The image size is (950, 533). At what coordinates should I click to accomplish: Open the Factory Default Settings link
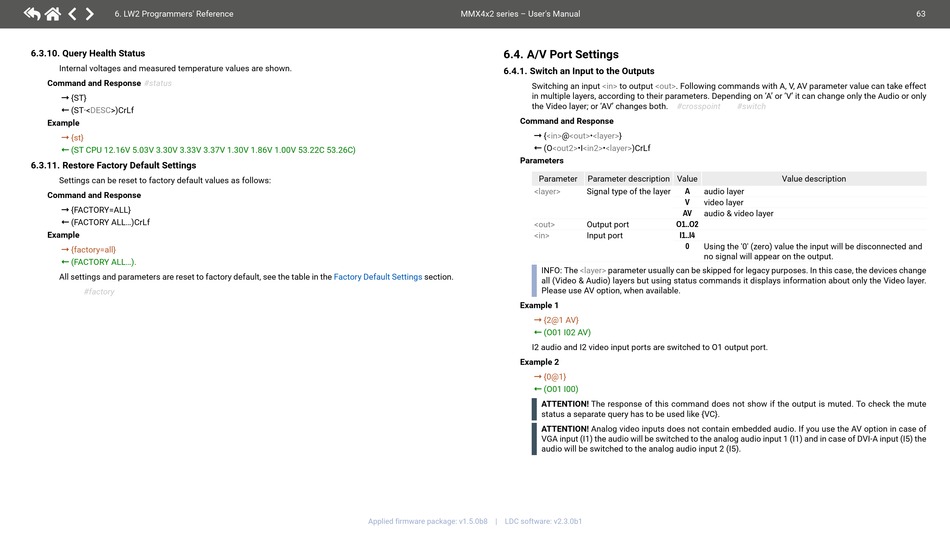[x=377, y=277]
